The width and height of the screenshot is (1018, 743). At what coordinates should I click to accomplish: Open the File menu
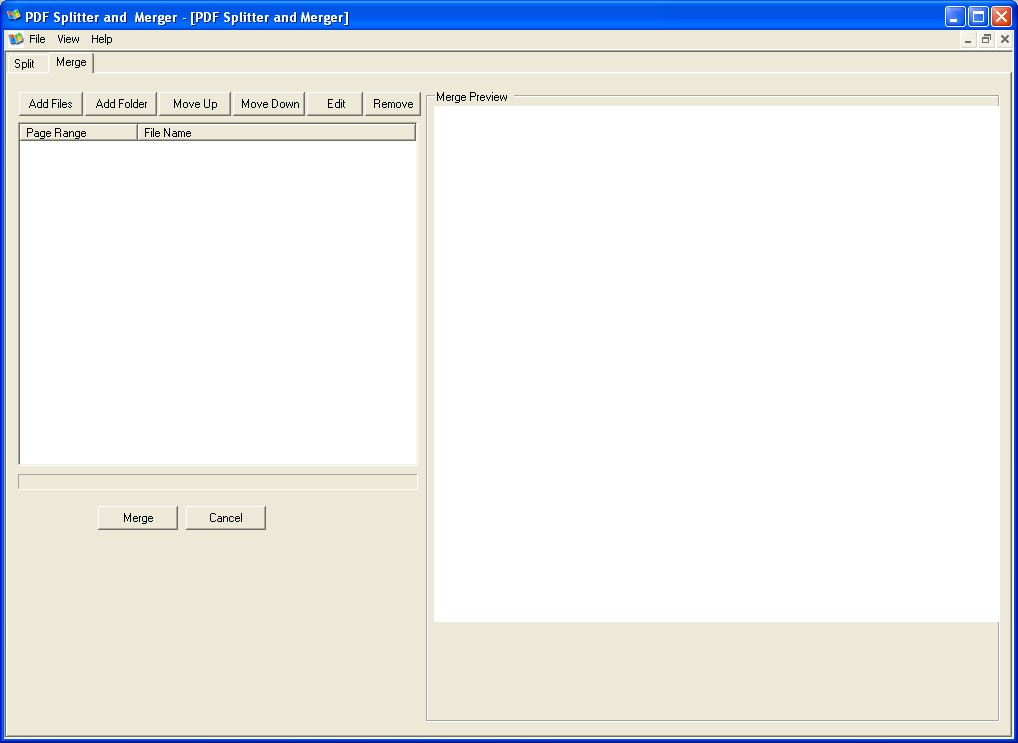tap(37, 39)
